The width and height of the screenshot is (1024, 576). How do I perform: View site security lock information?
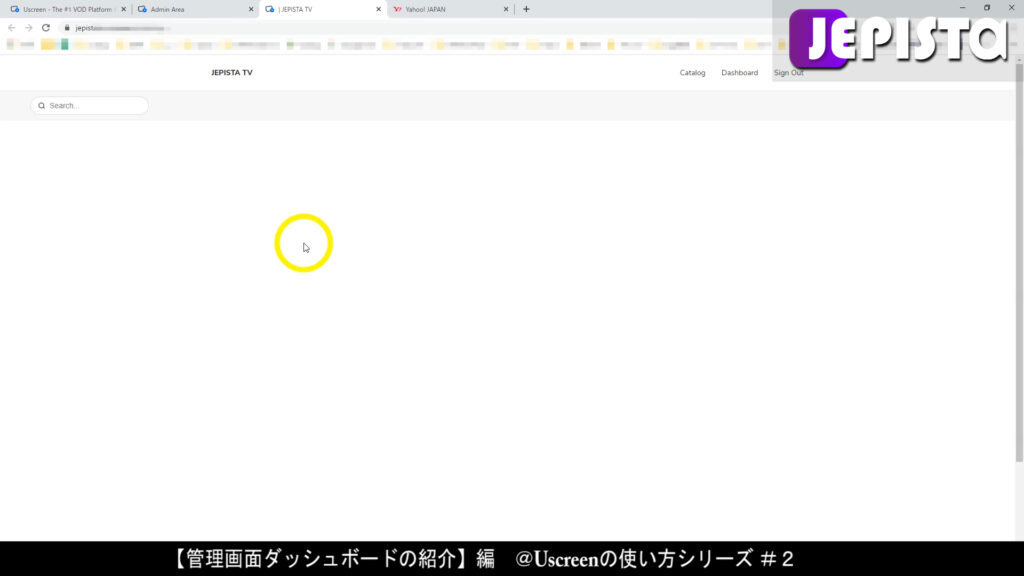coord(67,28)
